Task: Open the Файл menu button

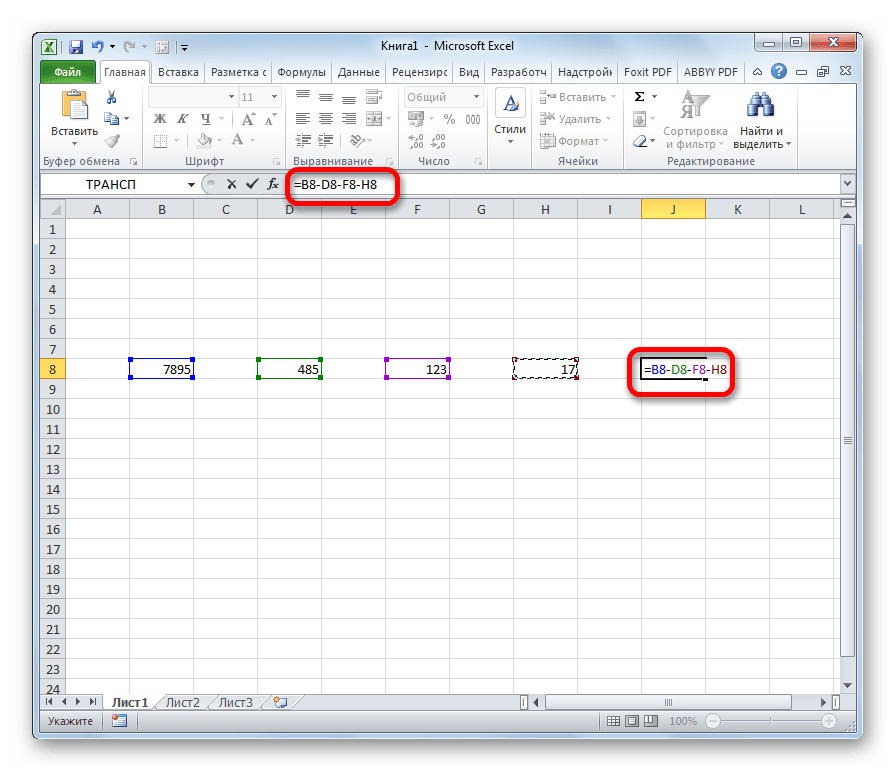Action: pos(68,72)
